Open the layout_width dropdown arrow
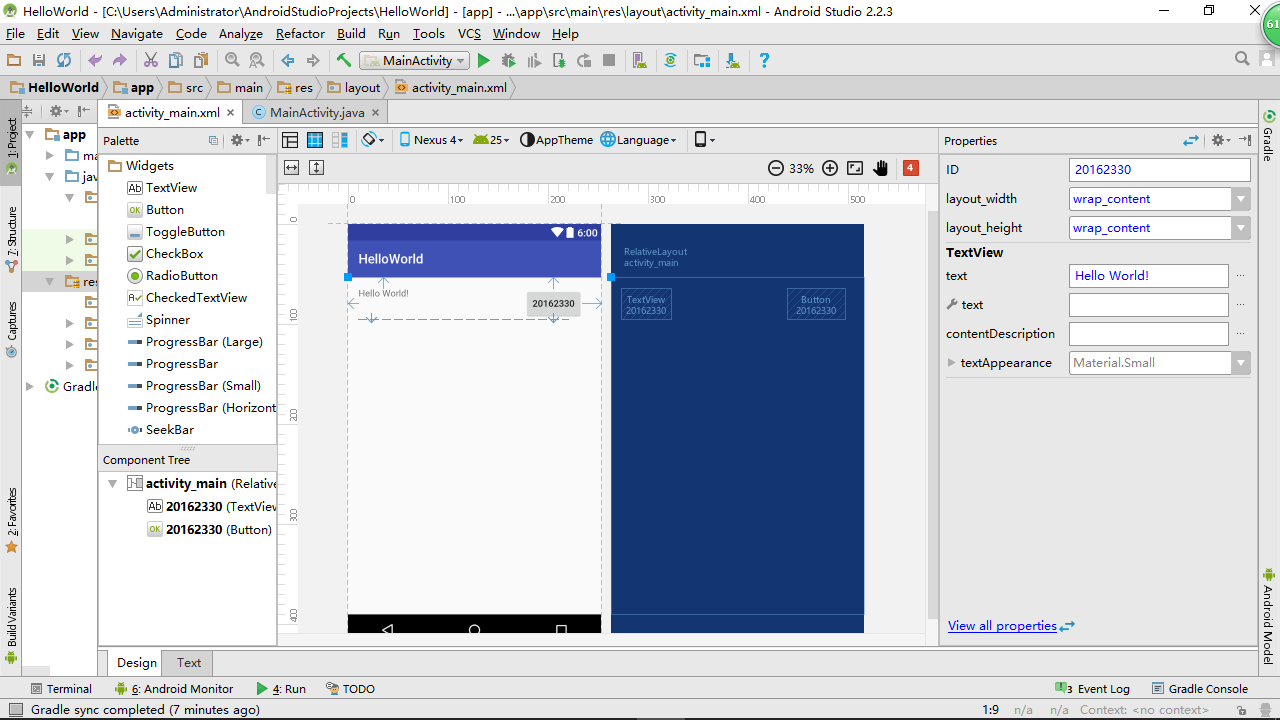 pos(1241,199)
